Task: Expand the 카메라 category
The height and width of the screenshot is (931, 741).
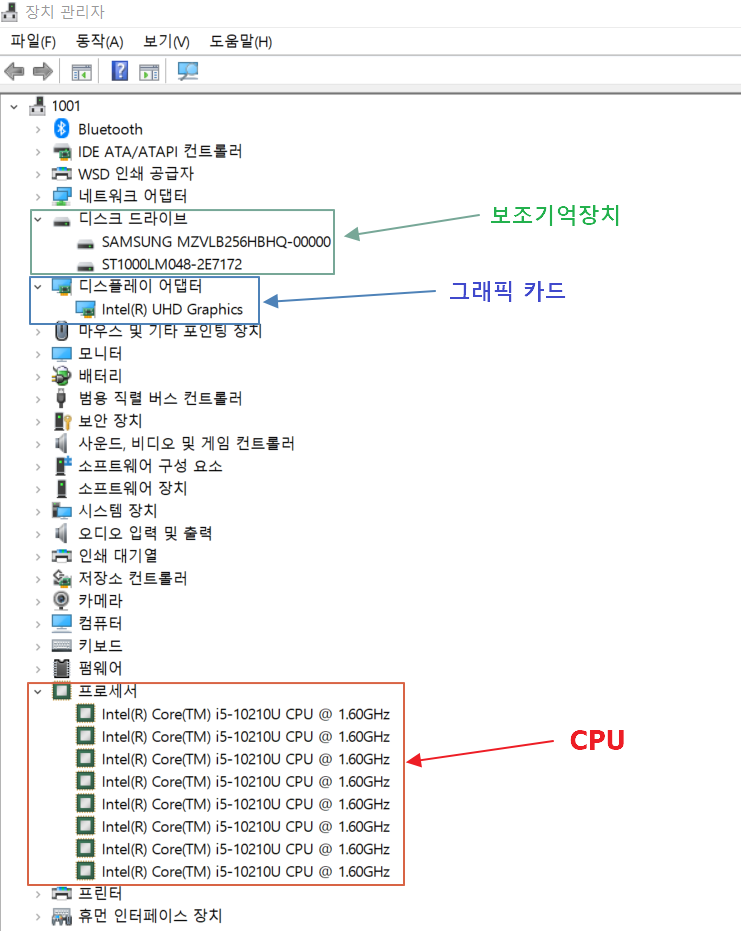Action: (x=38, y=601)
